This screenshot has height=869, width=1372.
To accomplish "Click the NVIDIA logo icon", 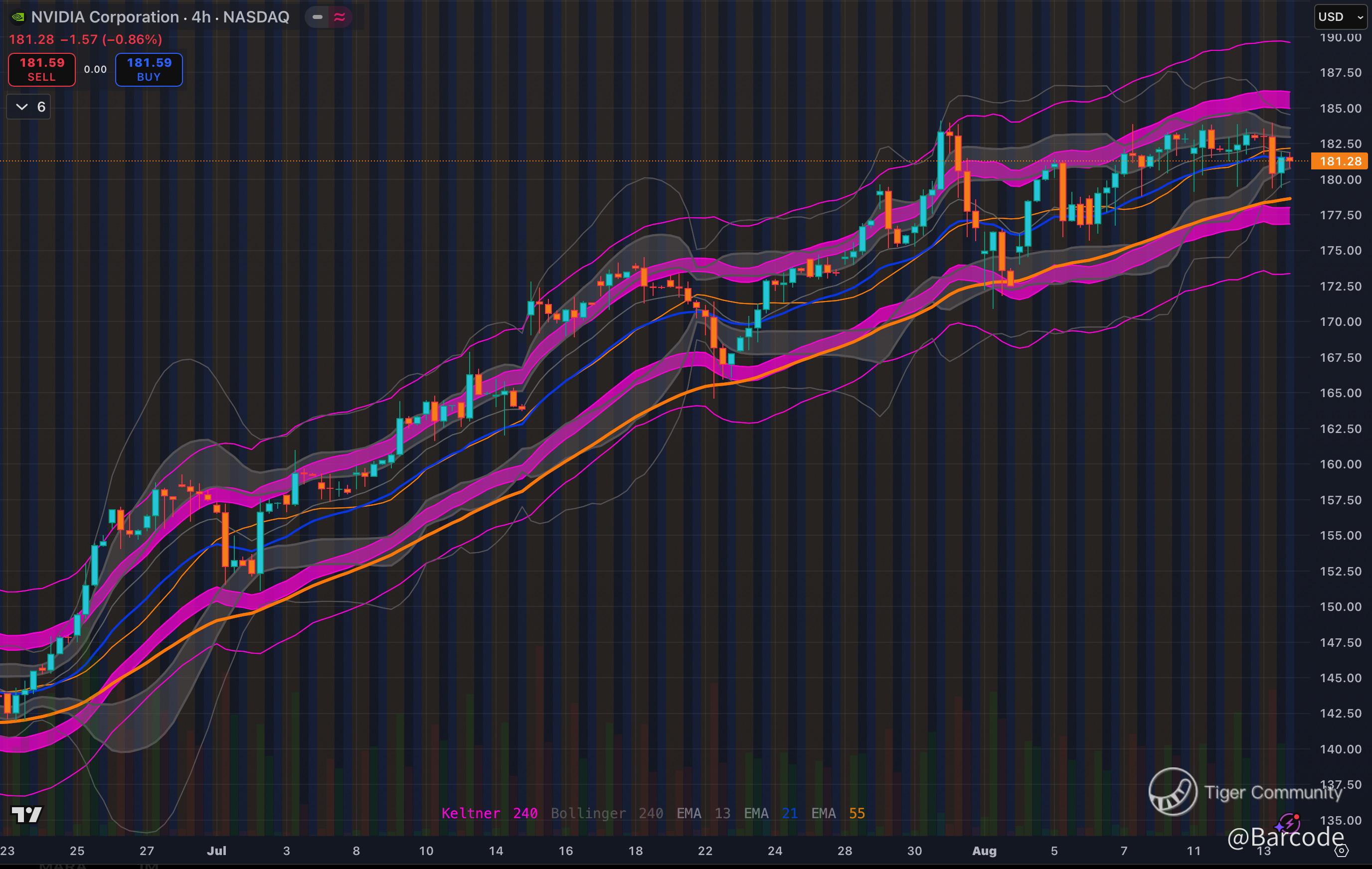I will tap(18, 17).
